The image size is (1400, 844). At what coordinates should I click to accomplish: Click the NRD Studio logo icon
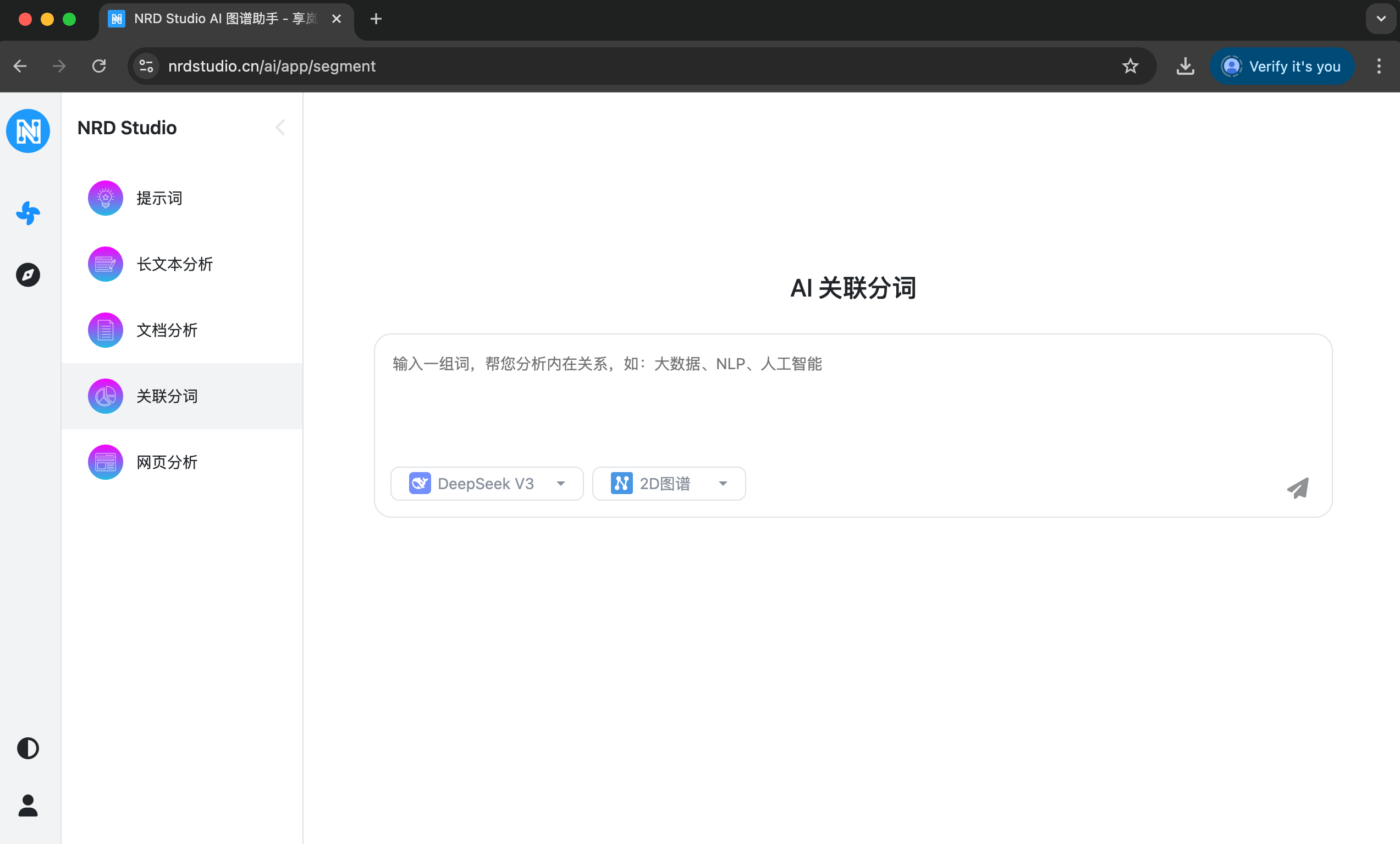(28, 131)
